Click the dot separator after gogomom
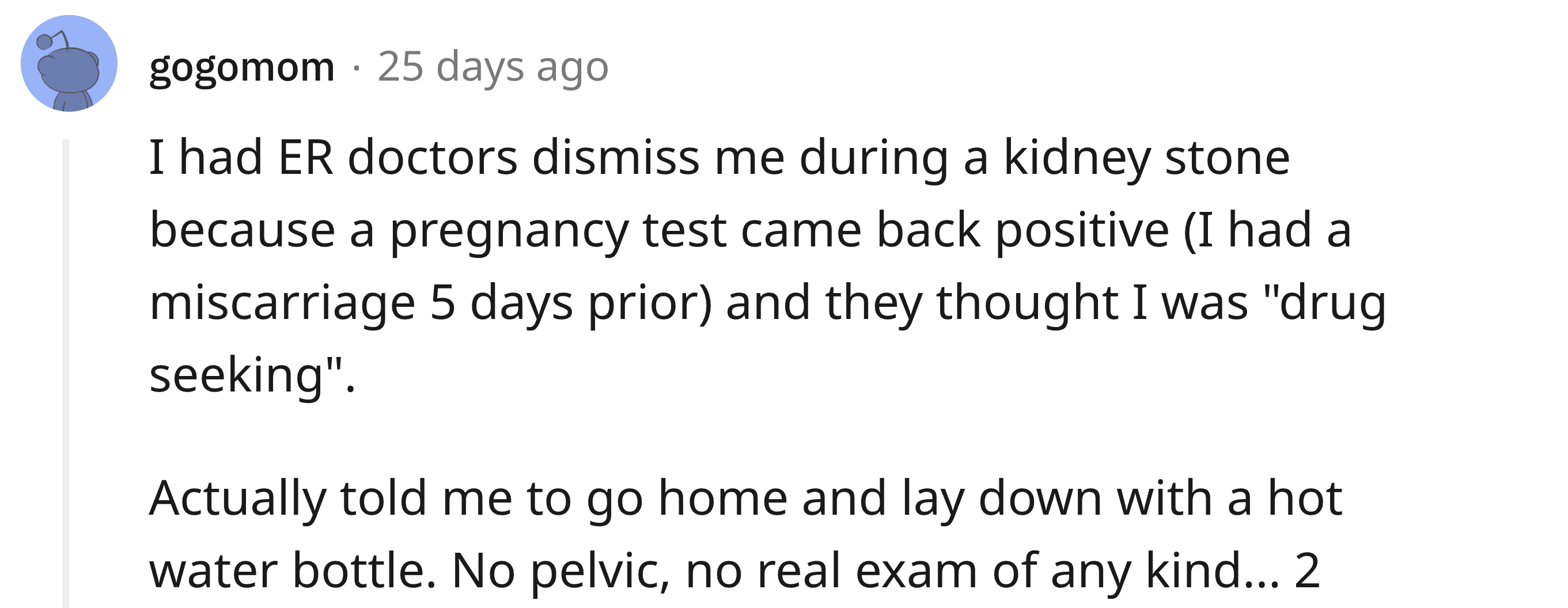 pyautogui.click(x=356, y=67)
